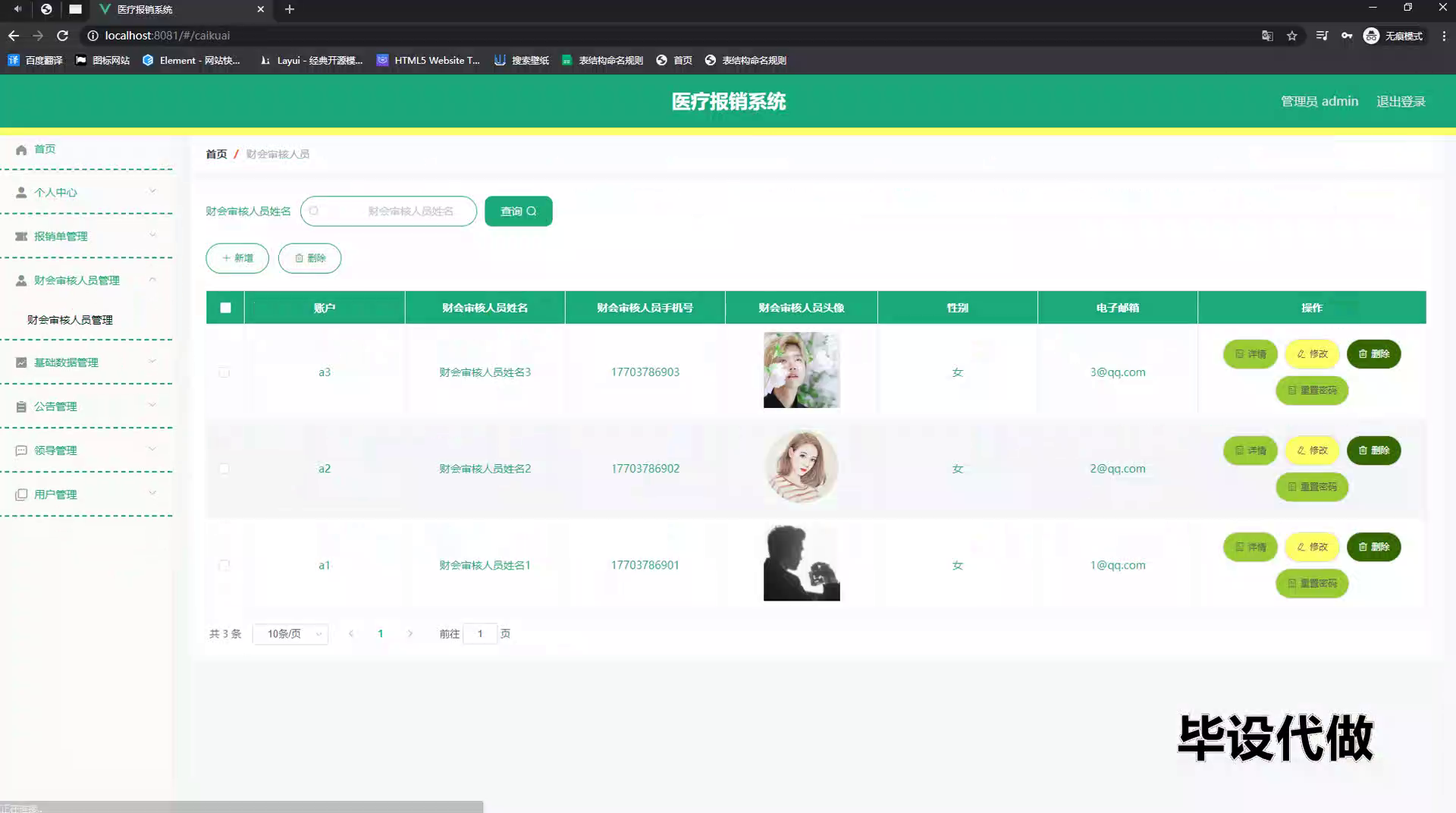Expand the 报销单管理 menu chevron
The height and width of the screenshot is (813, 1456).
(x=152, y=236)
